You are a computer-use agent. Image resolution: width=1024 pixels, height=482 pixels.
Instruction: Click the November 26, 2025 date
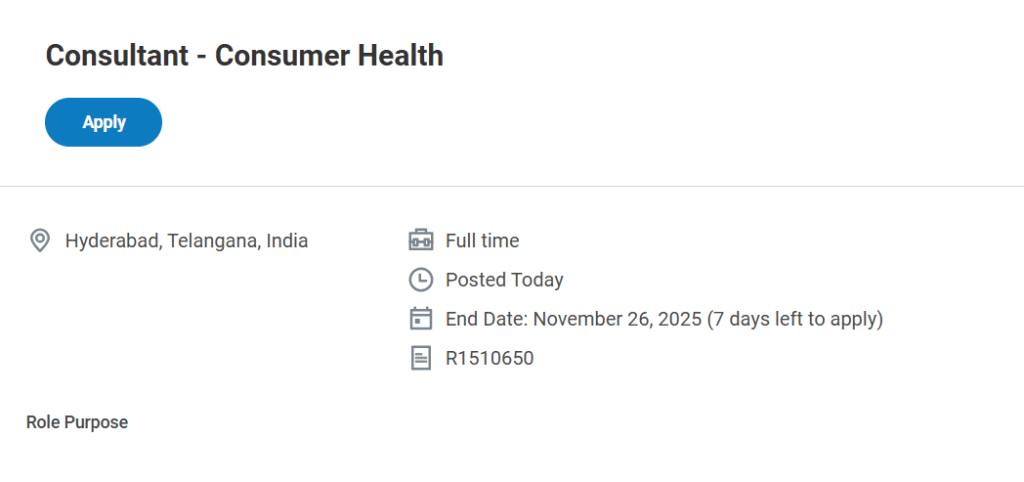[x=617, y=319]
